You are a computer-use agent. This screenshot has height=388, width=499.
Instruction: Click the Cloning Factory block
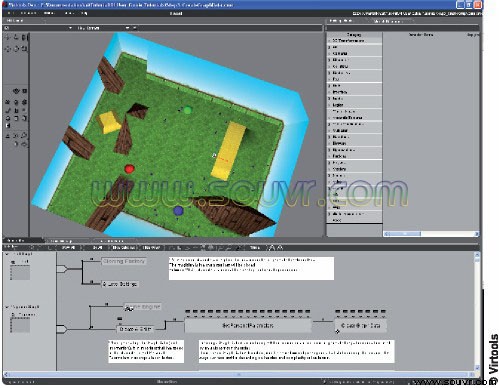pos(124,261)
